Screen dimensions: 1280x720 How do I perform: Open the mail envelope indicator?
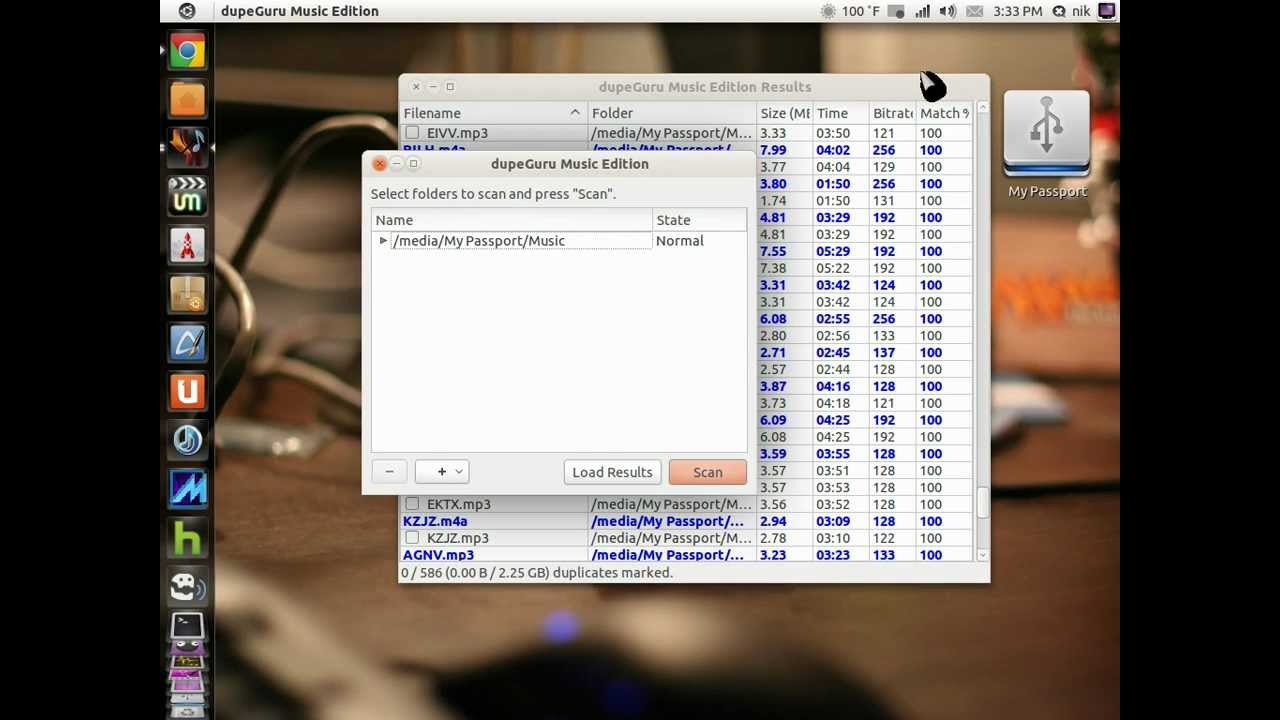click(974, 11)
